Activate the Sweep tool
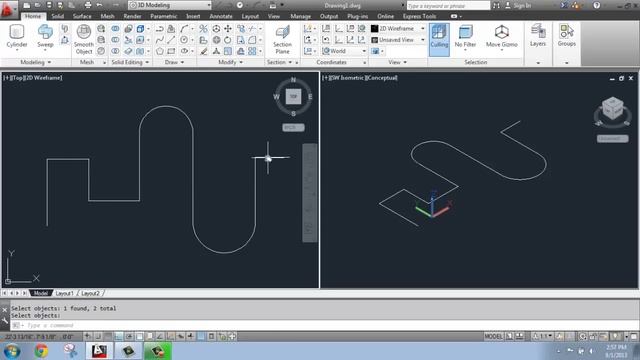This screenshot has height=360, width=640. coord(45,36)
